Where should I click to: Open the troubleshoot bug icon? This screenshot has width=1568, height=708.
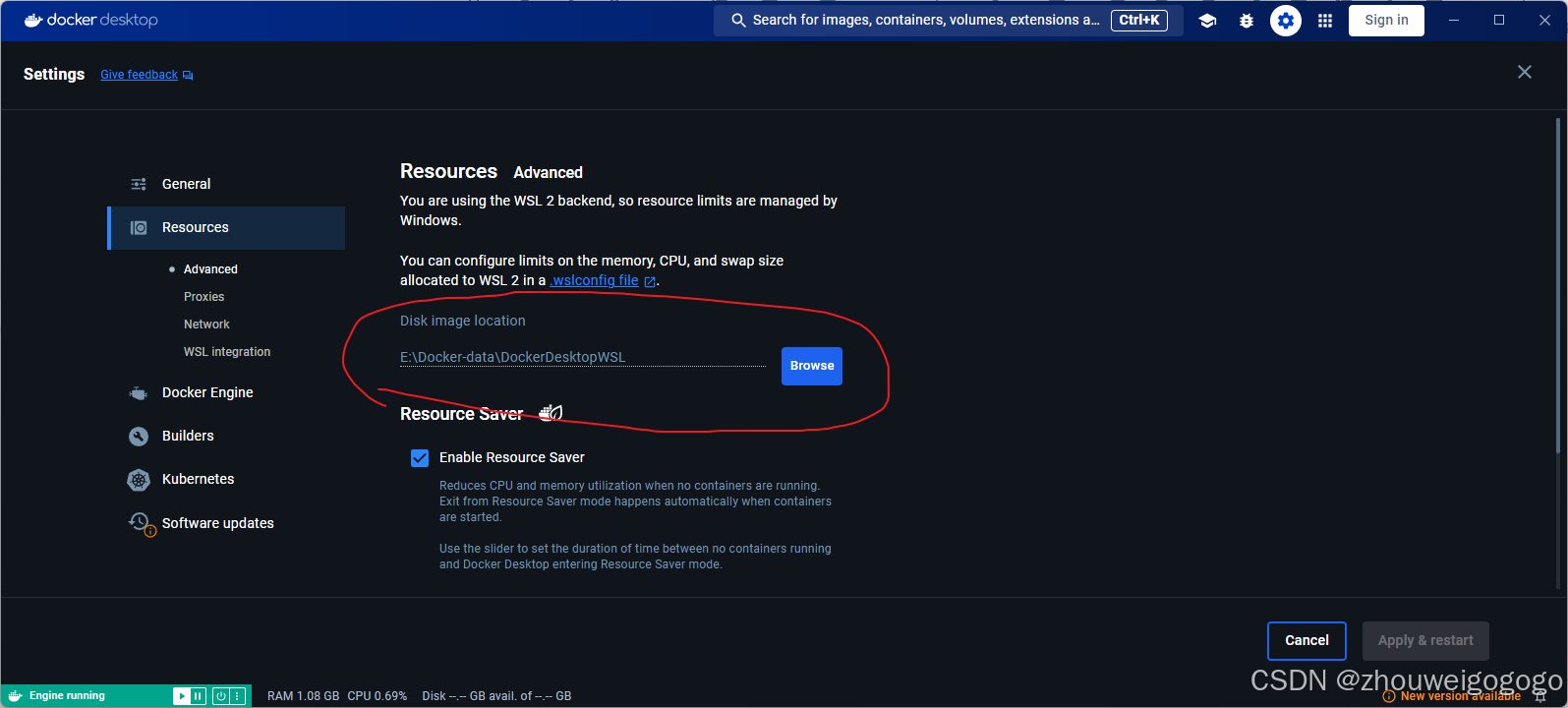(x=1247, y=21)
